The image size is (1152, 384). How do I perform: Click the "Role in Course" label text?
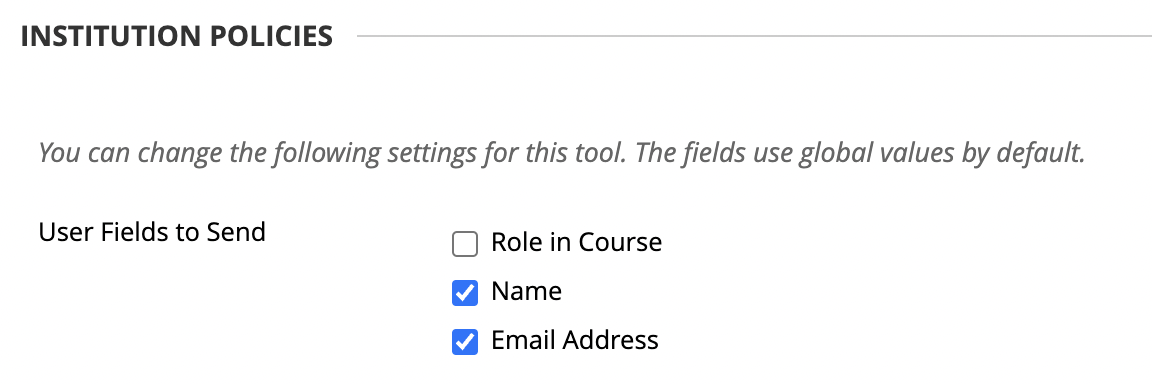[577, 242]
